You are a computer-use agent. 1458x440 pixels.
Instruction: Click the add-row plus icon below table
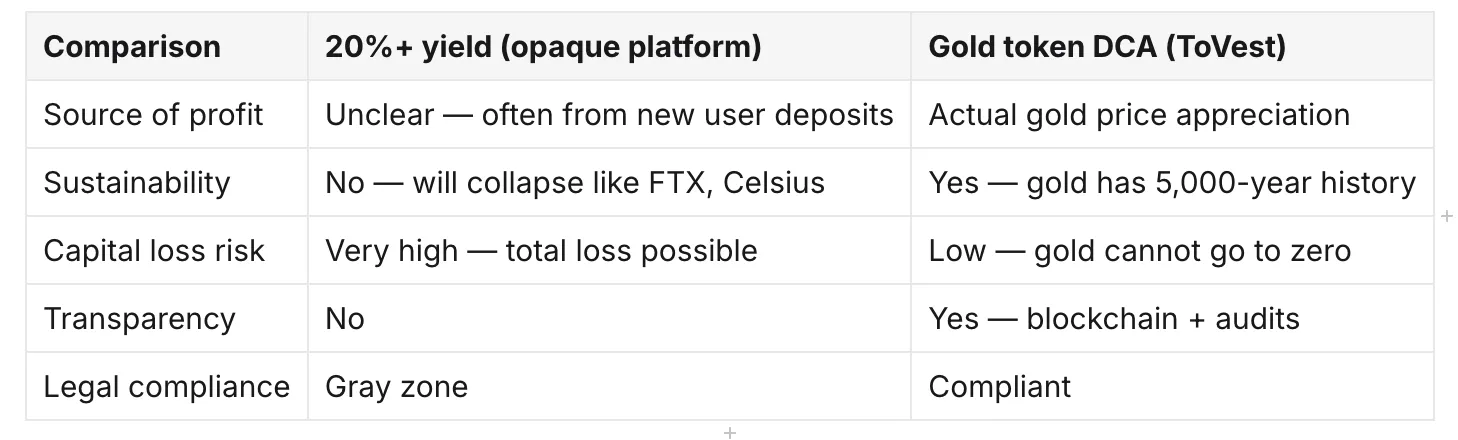pyautogui.click(x=730, y=432)
